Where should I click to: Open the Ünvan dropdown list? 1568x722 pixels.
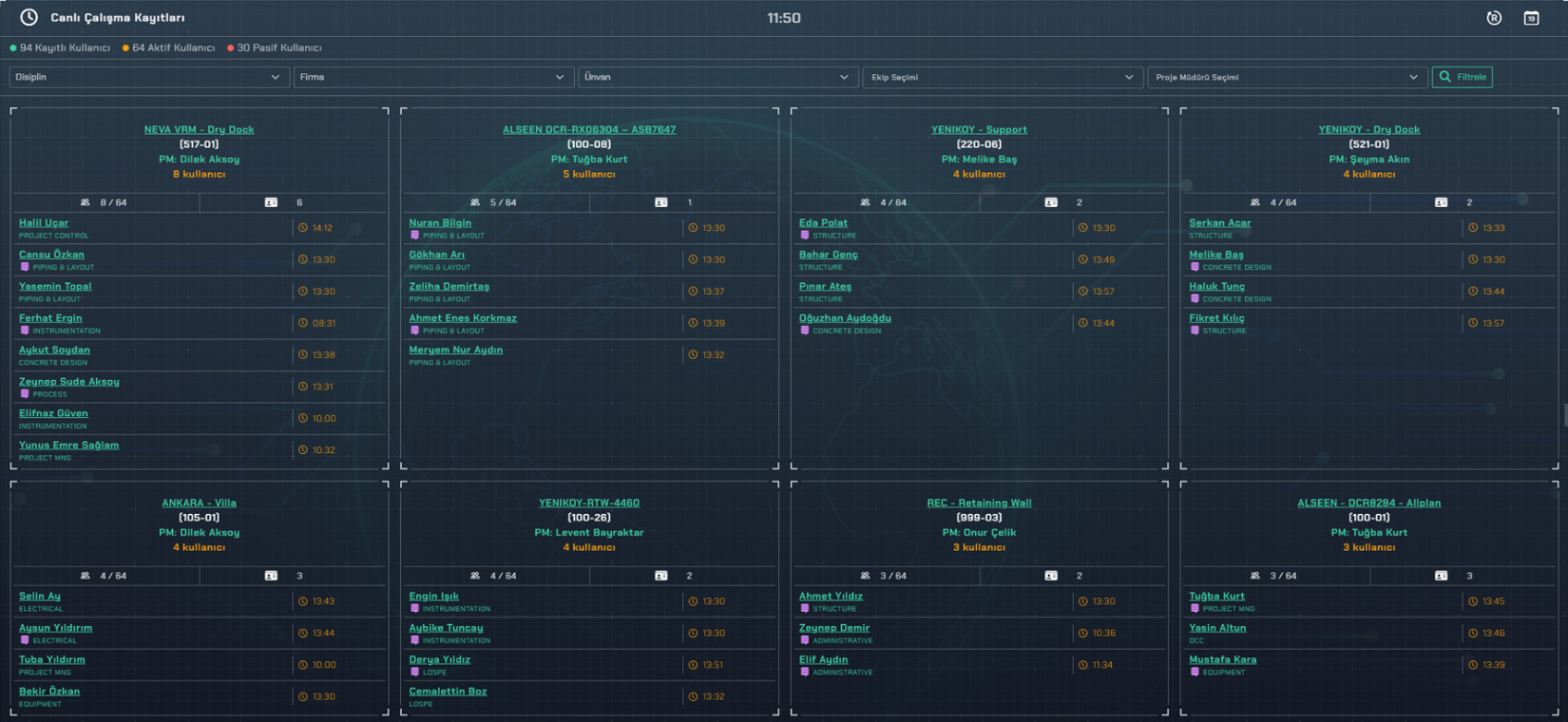click(x=716, y=77)
